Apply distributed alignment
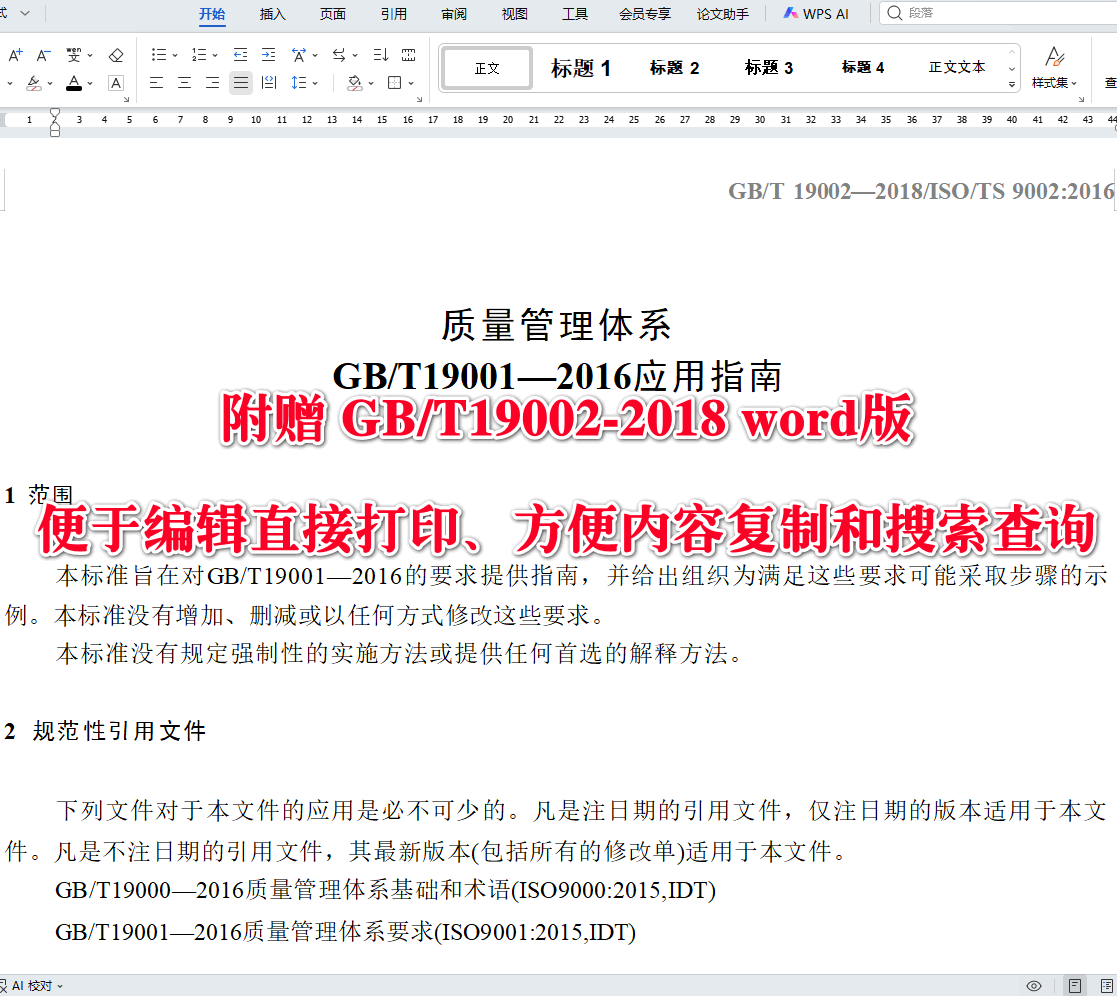The height and width of the screenshot is (996, 1117). tap(269, 83)
